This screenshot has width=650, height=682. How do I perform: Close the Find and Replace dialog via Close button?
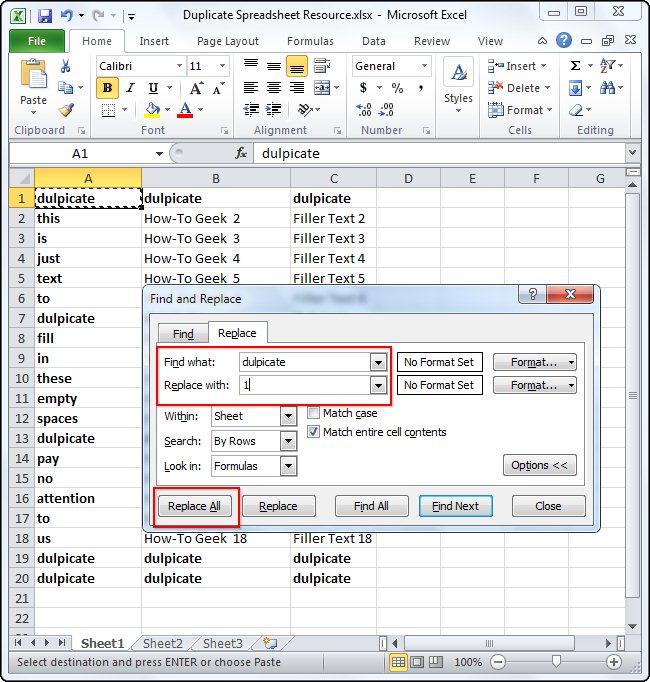click(548, 506)
